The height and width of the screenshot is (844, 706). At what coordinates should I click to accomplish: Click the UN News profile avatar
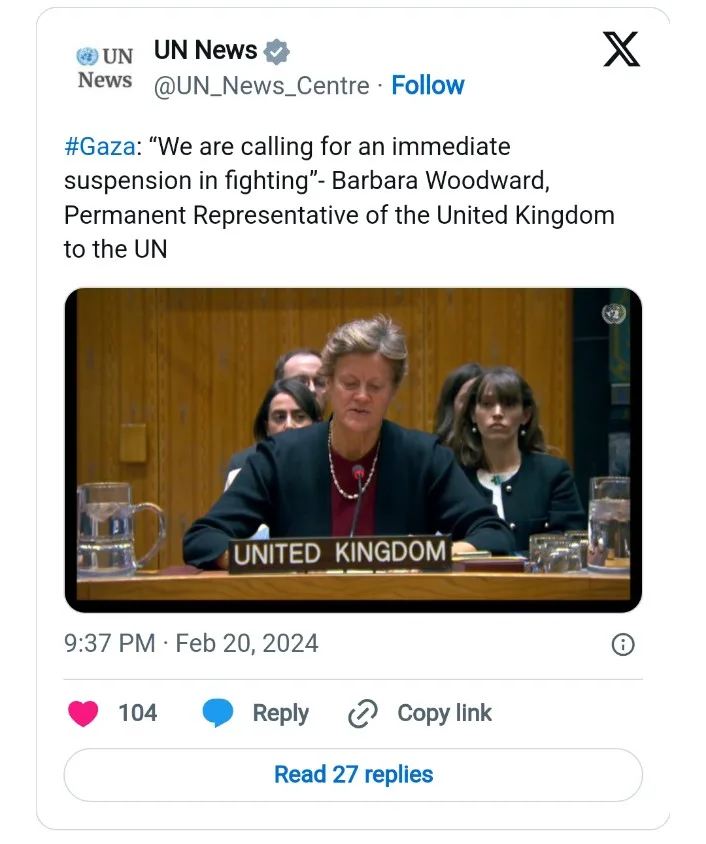pos(105,68)
